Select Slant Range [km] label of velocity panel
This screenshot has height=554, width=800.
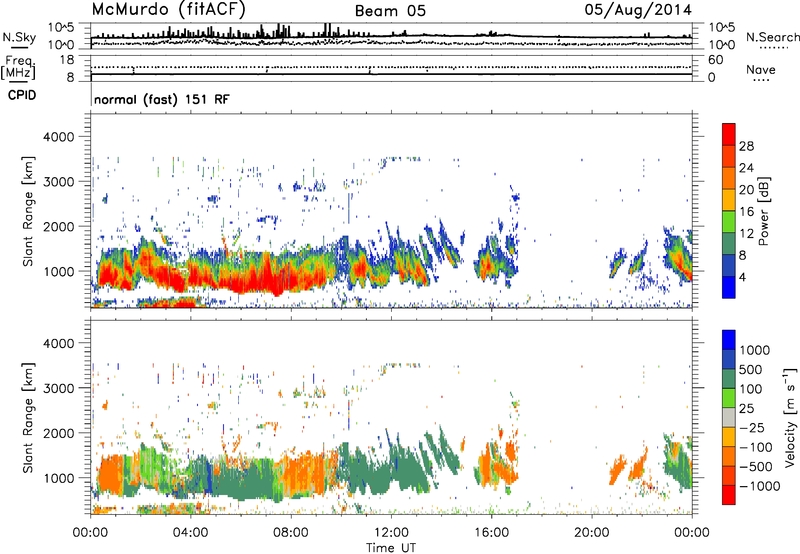[x=28, y=417]
